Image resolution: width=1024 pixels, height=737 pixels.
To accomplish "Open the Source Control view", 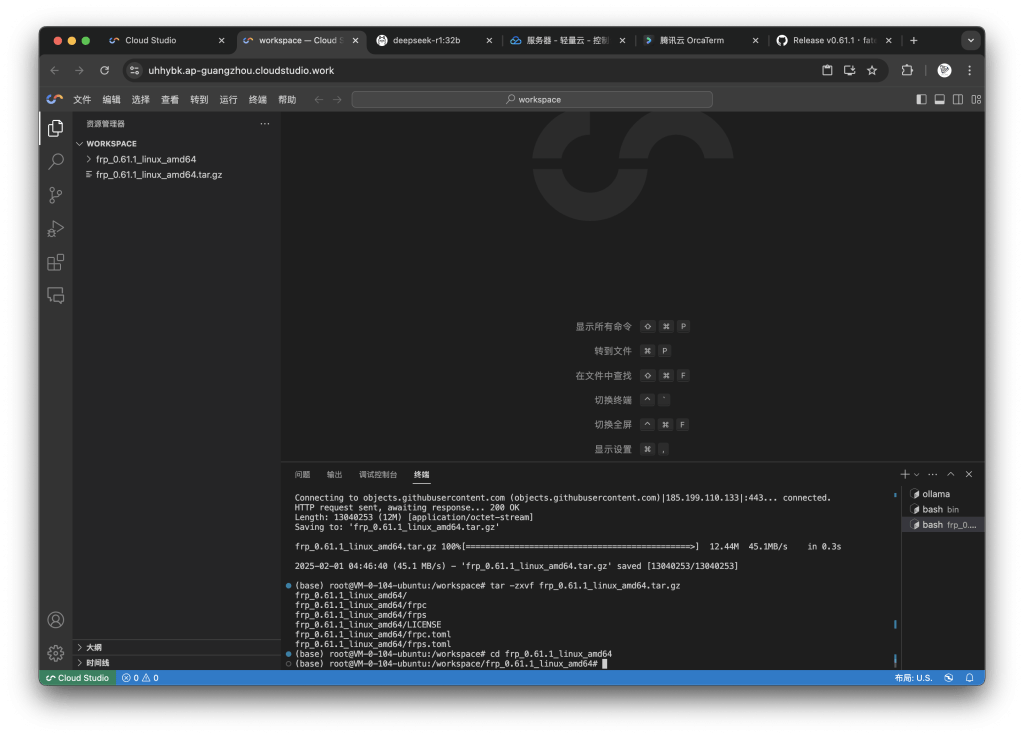I will point(56,195).
